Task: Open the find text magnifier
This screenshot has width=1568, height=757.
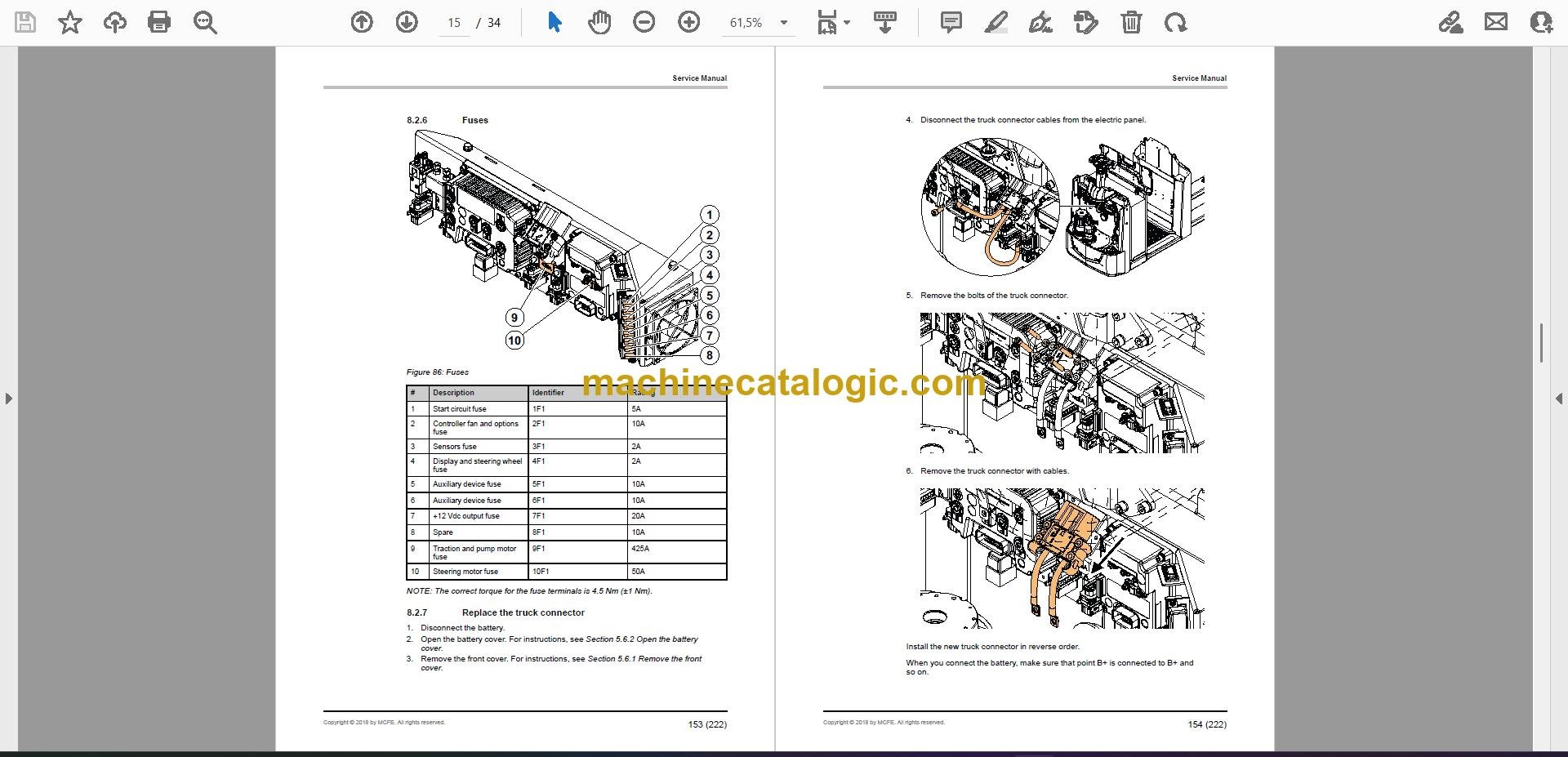Action: tap(205, 22)
